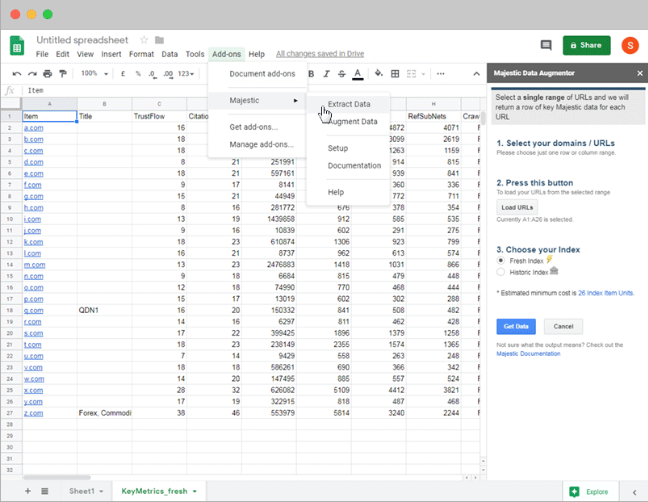Decrease decimal places icon
Viewport: 648px width, 502px height.
(152, 74)
